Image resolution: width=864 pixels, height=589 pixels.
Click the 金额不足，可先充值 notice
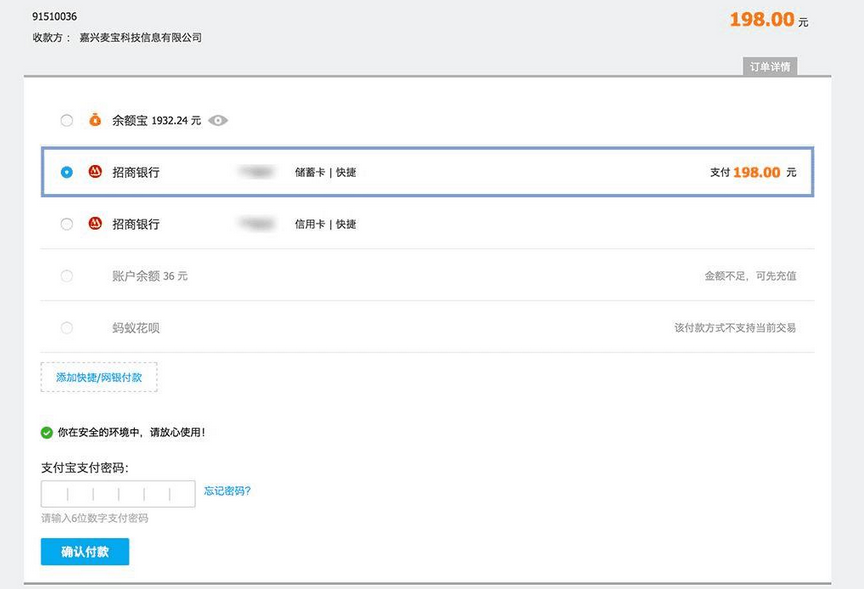click(x=750, y=276)
